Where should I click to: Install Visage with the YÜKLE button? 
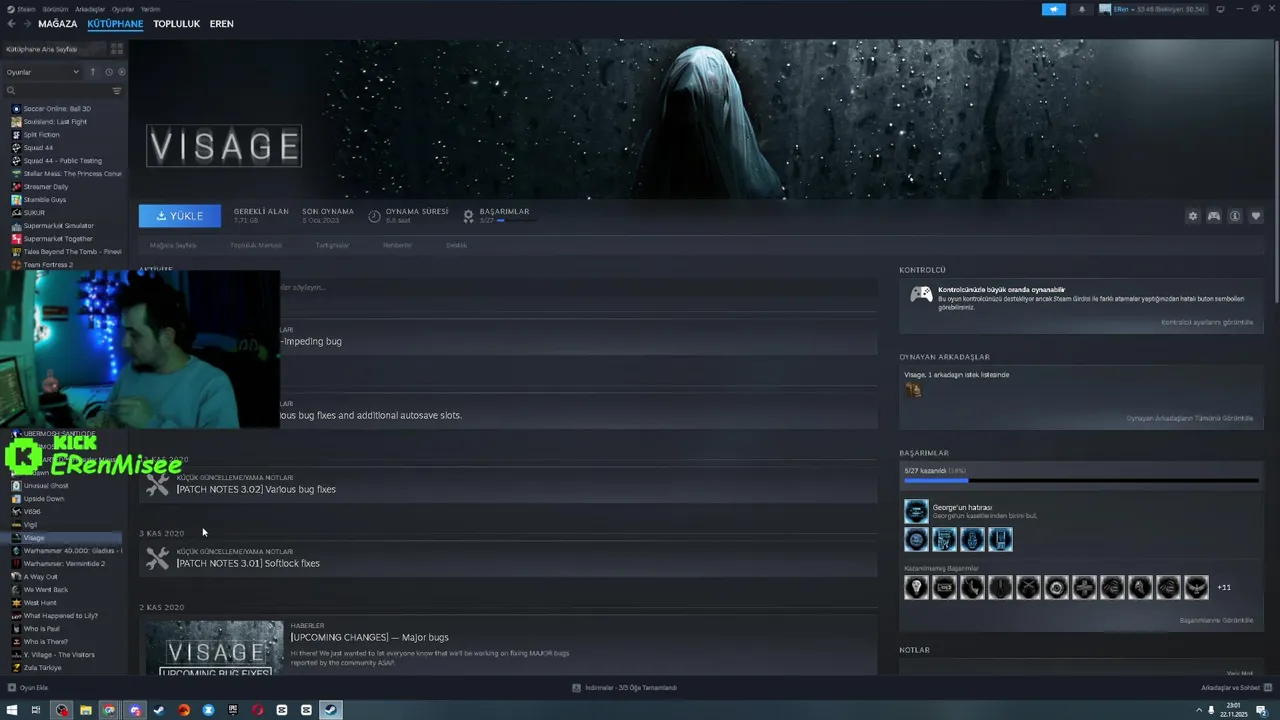[x=180, y=216]
